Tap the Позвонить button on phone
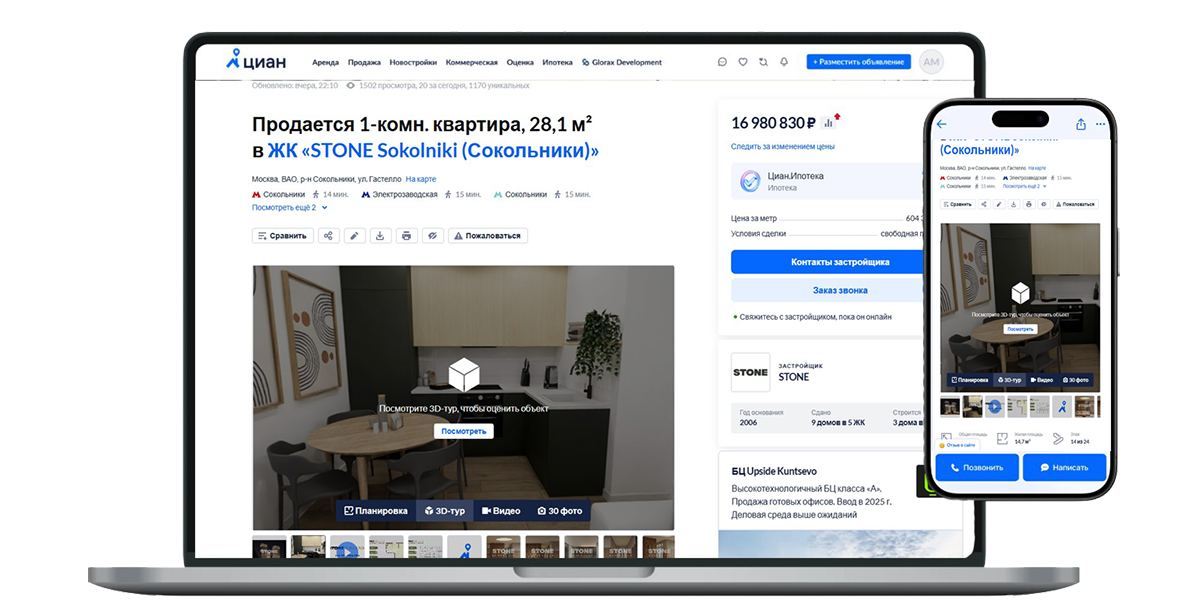 tap(977, 467)
